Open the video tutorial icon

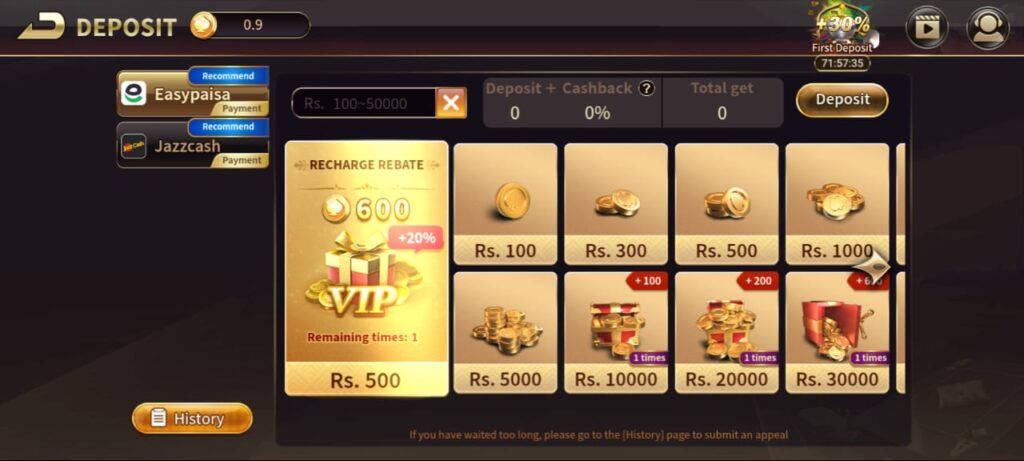coord(926,27)
